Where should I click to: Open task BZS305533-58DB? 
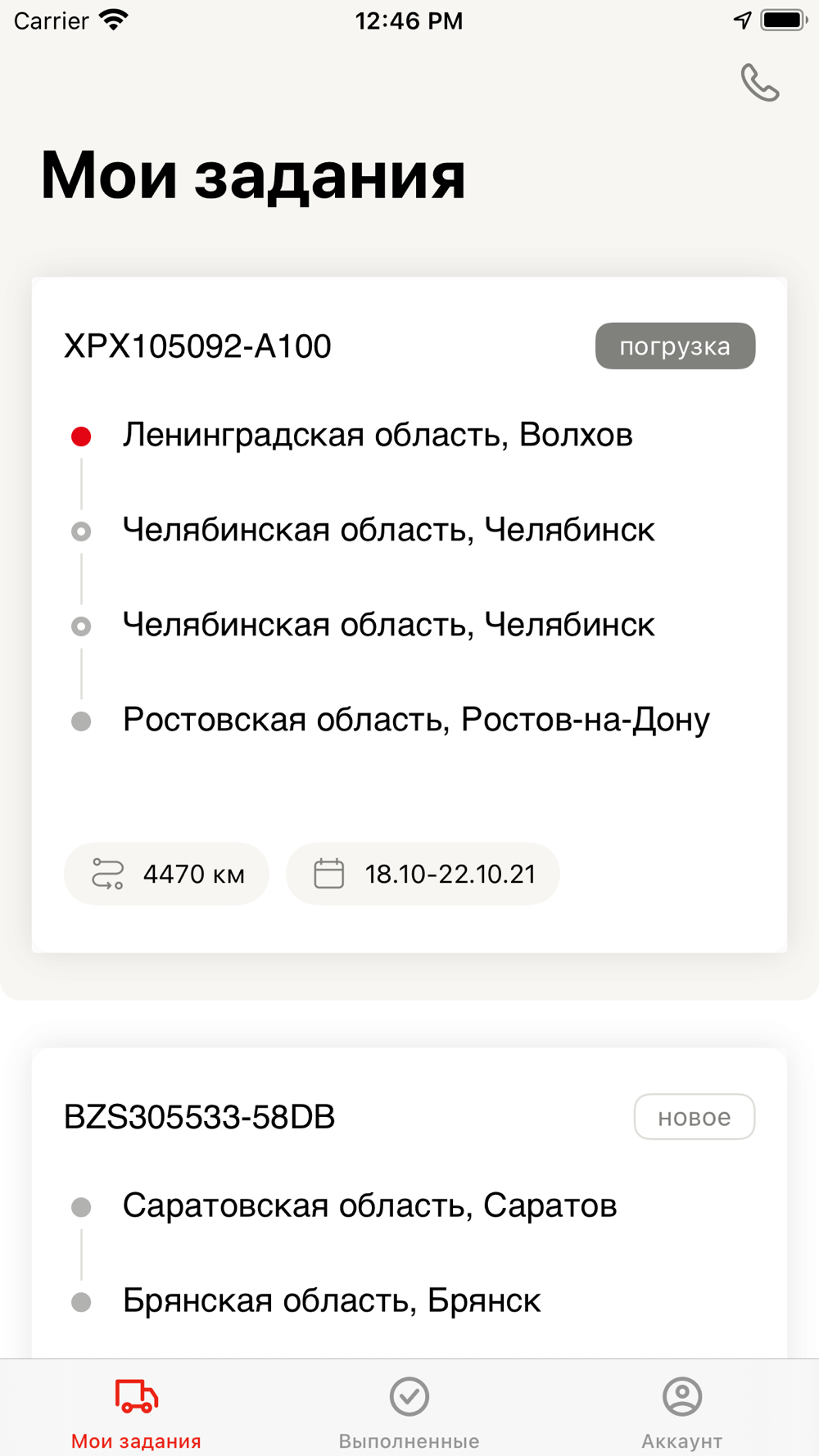pyautogui.click(x=199, y=1117)
